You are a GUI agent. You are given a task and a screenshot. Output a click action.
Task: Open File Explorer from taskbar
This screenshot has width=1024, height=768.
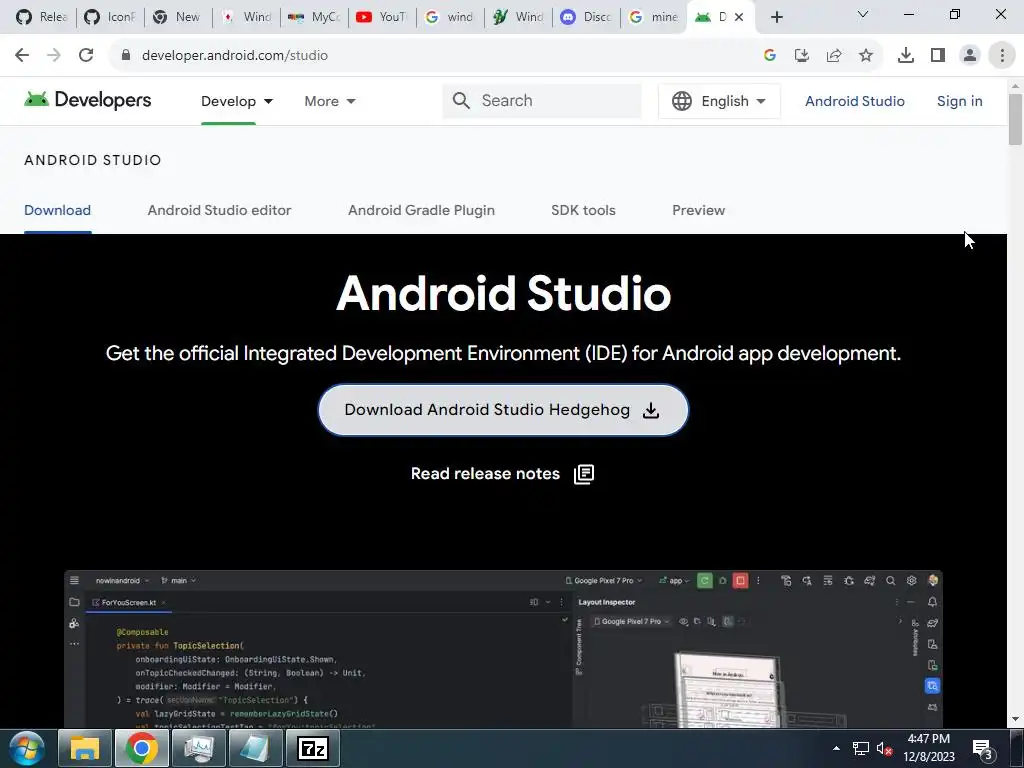coord(85,748)
